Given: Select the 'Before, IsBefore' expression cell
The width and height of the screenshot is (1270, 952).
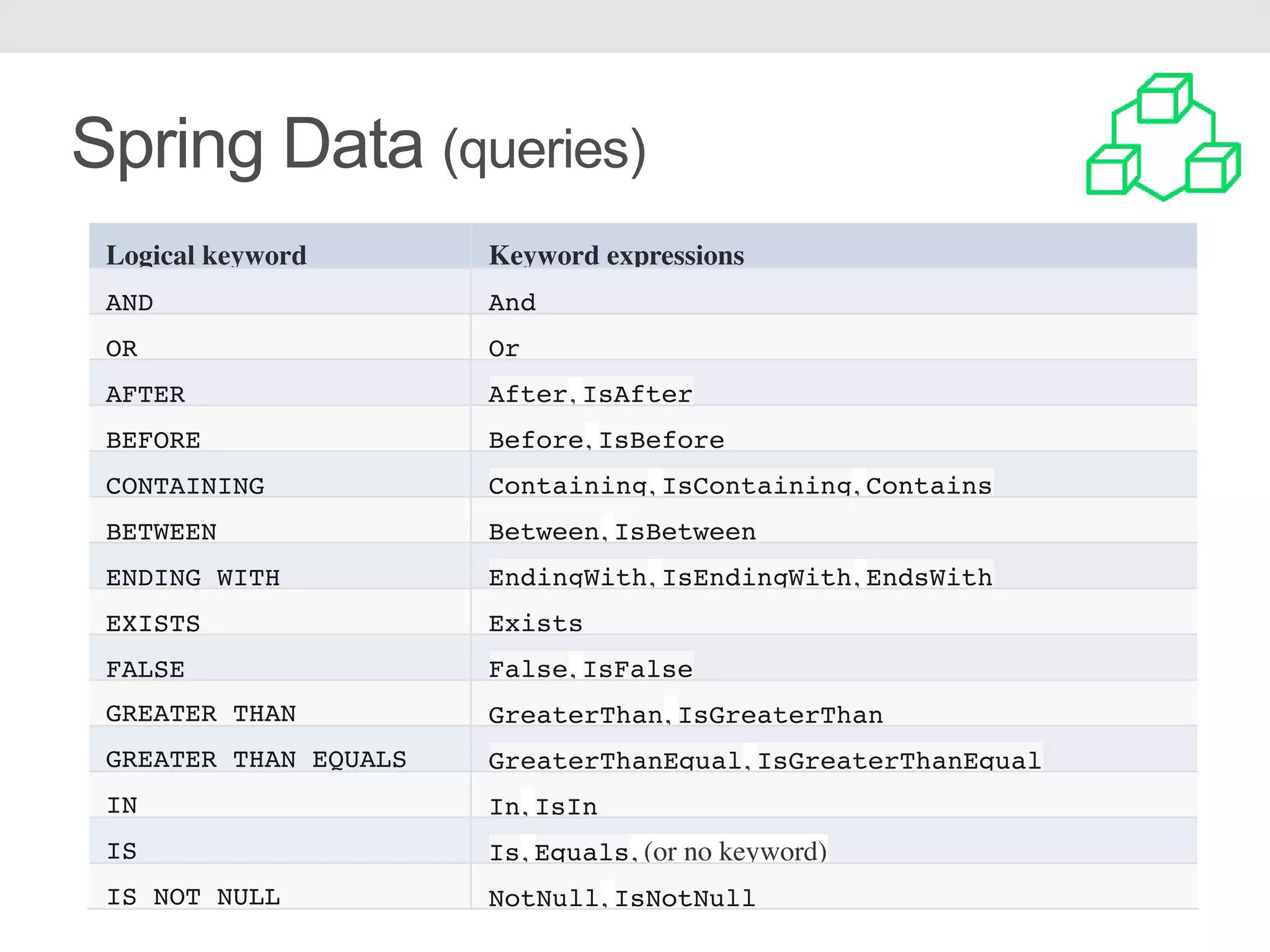Looking at the screenshot, I should click(x=834, y=429).
